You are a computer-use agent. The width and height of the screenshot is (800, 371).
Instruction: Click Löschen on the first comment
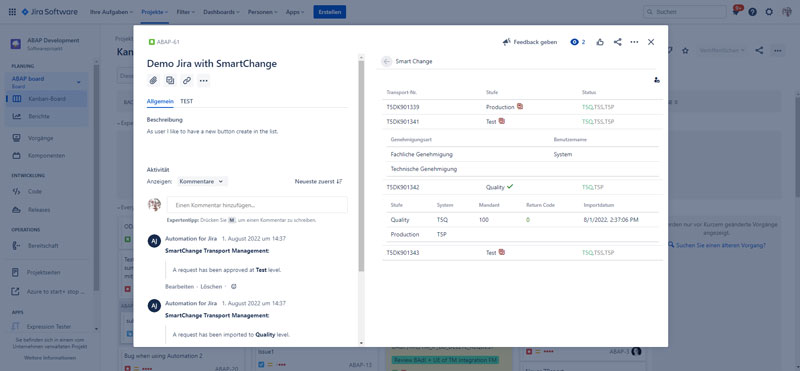pyautogui.click(x=211, y=287)
